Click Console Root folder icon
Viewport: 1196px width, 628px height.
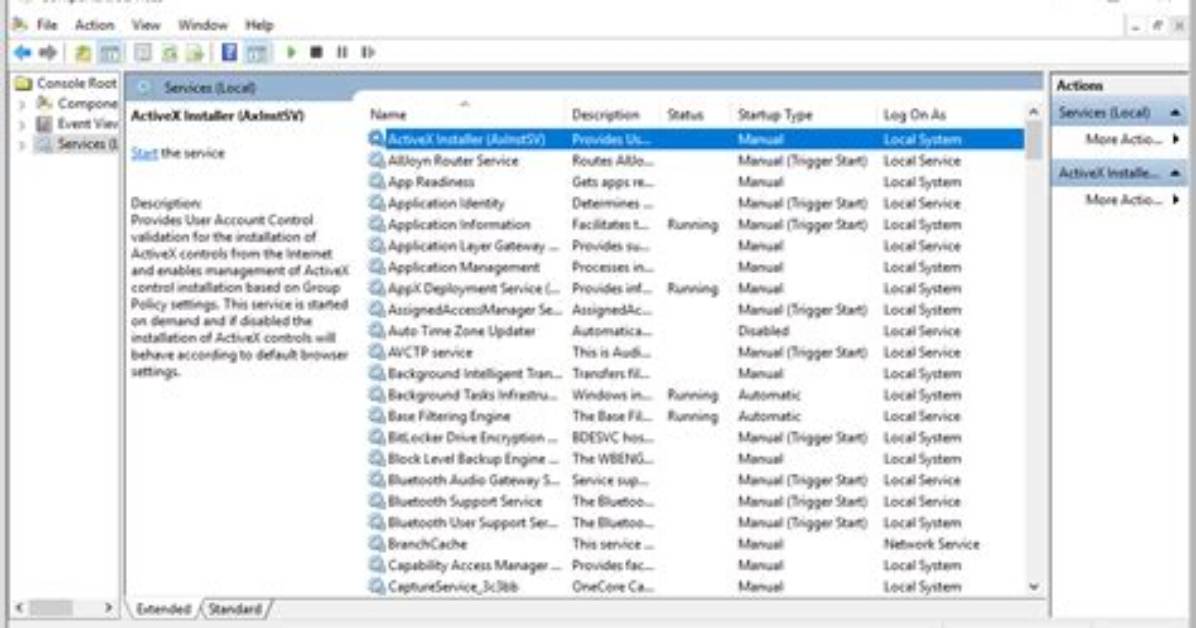(x=24, y=83)
